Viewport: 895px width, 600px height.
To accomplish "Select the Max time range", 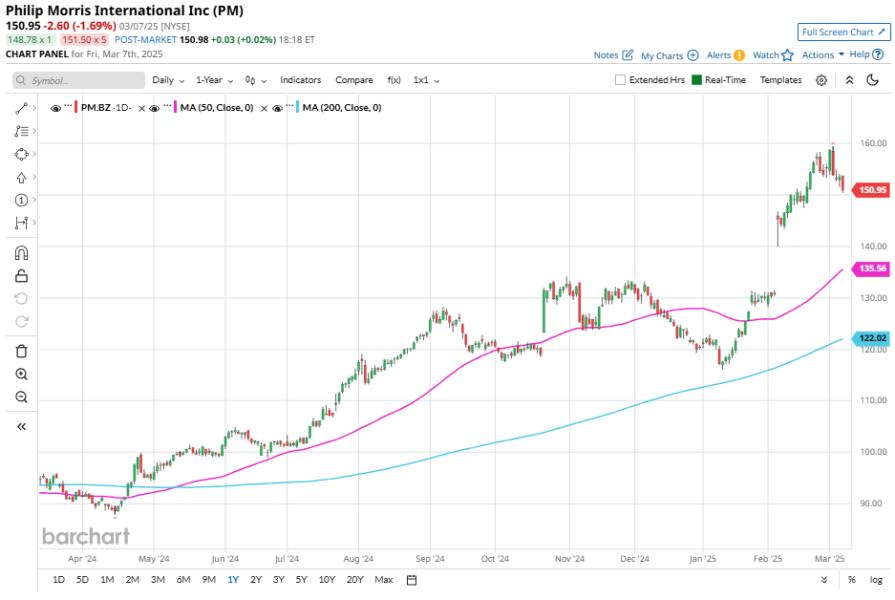I will click(384, 579).
